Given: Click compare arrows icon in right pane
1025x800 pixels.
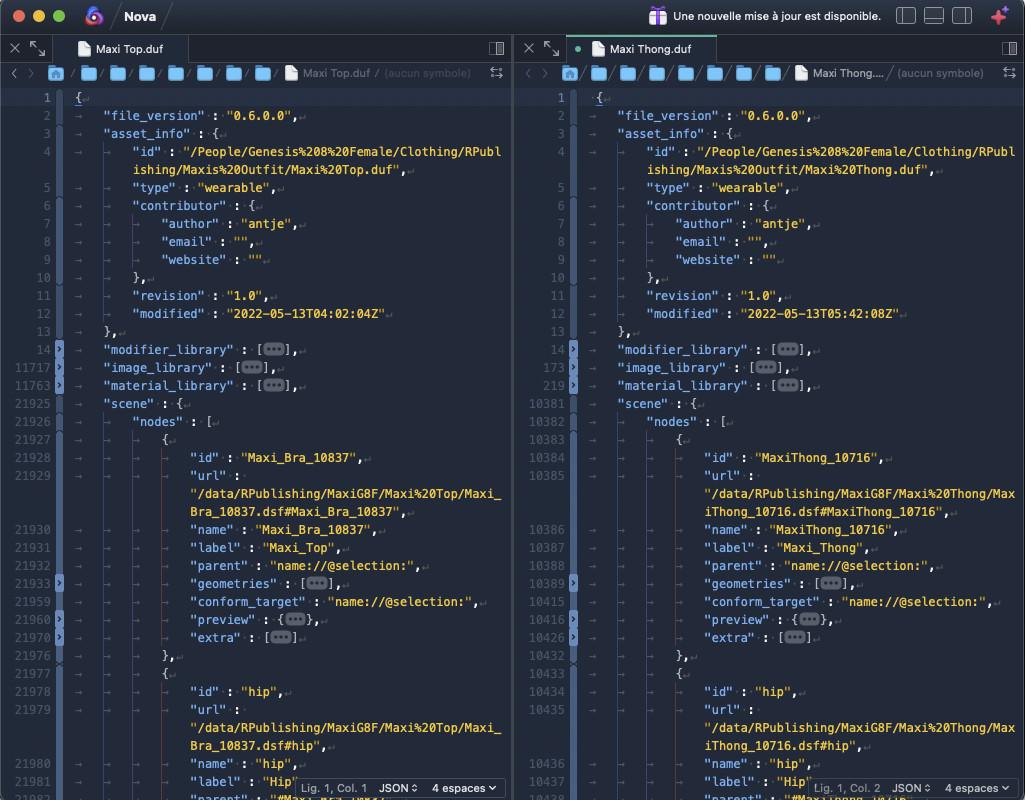Looking at the screenshot, I should pos(1010,73).
